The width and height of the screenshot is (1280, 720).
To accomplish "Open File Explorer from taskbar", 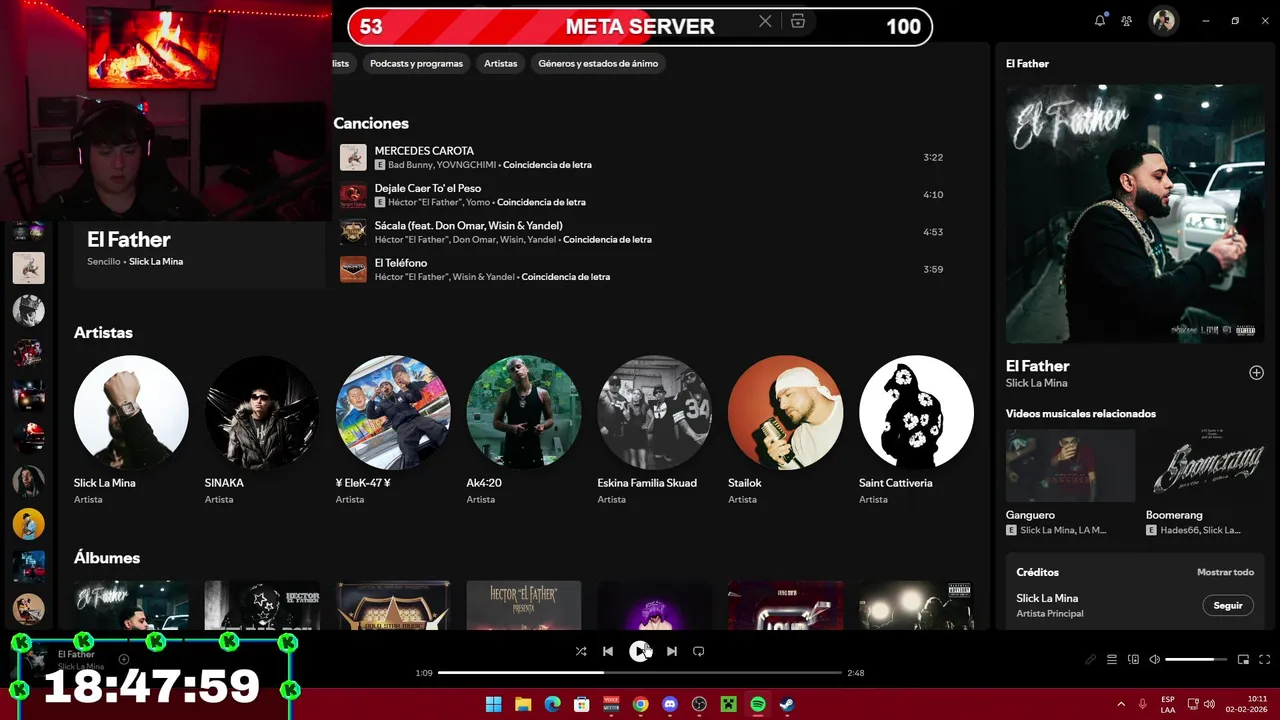I will tap(523, 704).
